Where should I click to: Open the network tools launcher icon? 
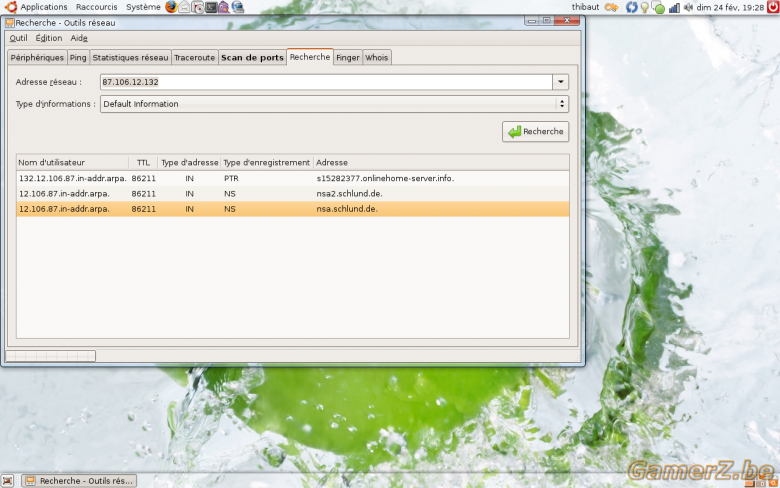[x=238, y=7]
